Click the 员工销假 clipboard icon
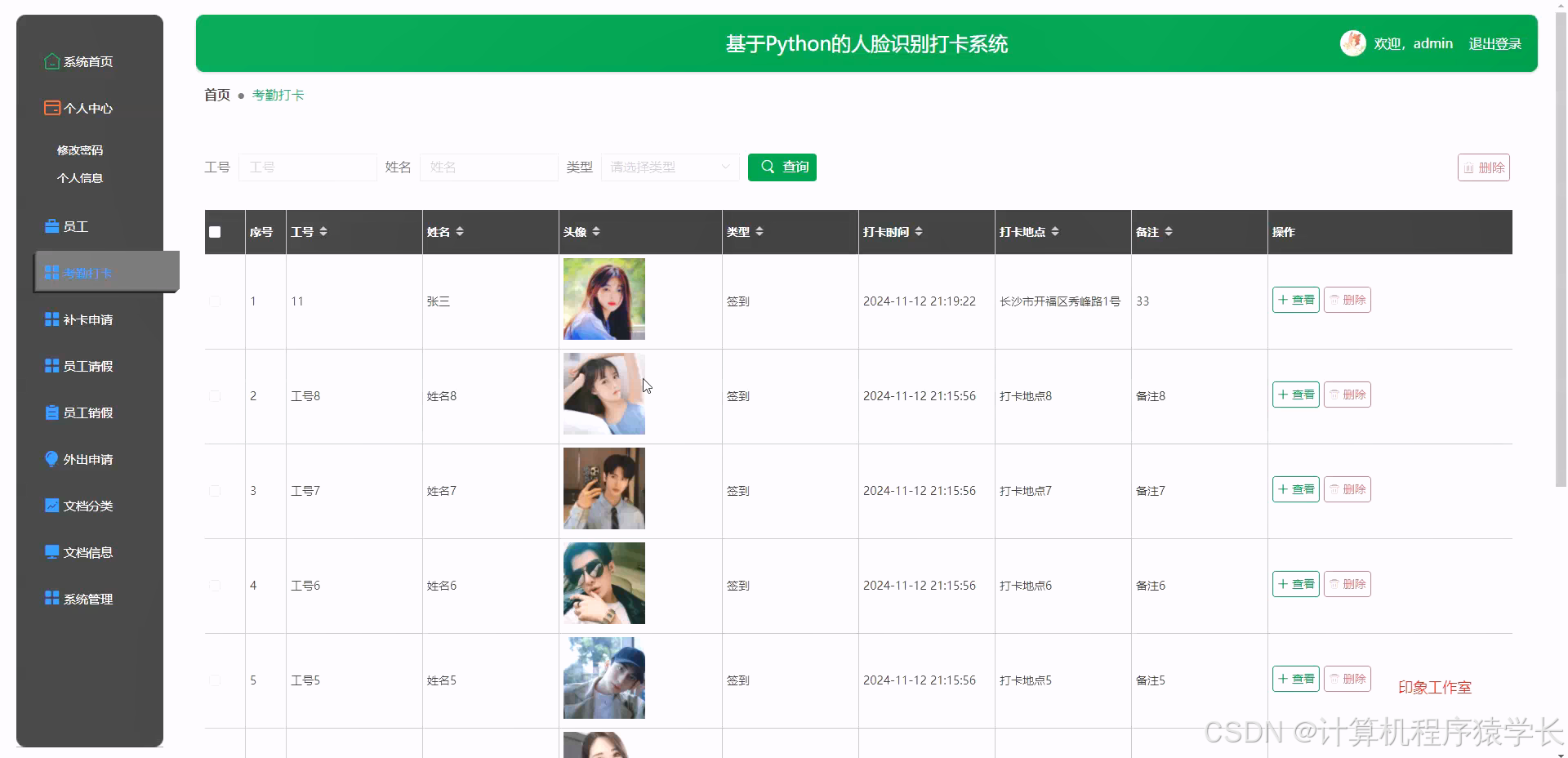The image size is (1568, 758). 51,412
